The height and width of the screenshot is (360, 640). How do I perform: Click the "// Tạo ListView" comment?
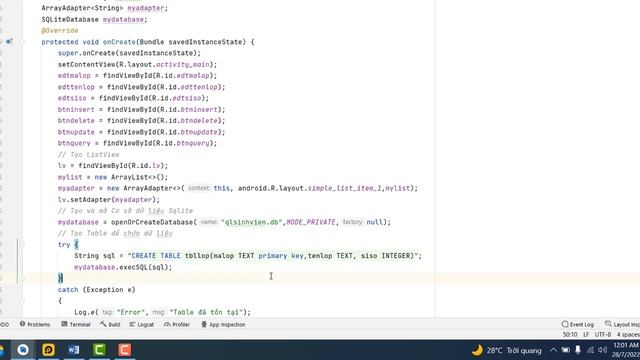89,155
